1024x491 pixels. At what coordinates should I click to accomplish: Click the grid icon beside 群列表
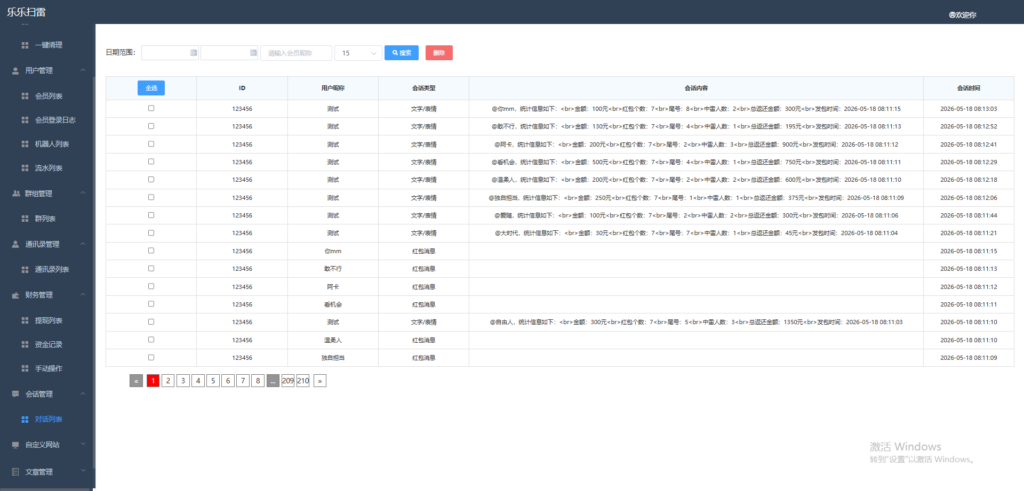click(x=25, y=219)
